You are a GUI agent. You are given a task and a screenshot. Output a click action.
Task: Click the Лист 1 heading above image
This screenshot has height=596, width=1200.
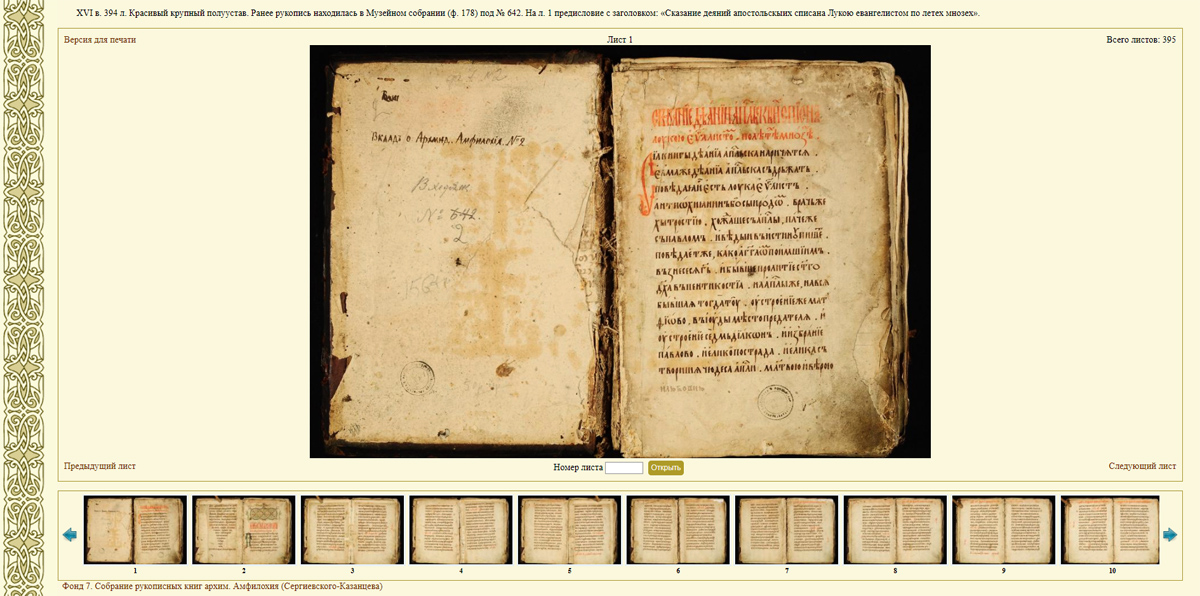coord(620,40)
